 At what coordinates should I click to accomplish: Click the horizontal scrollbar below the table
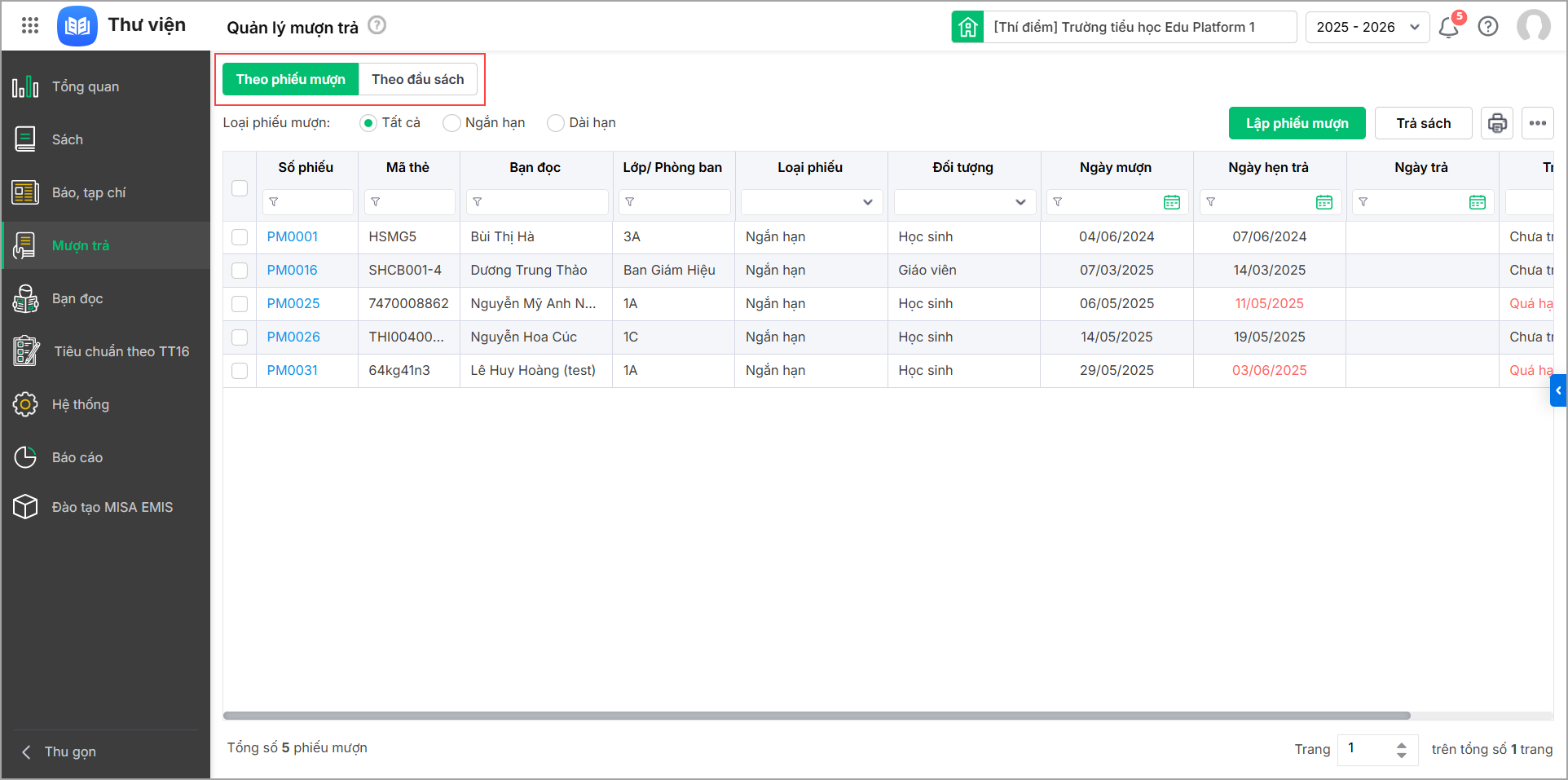pos(815,716)
